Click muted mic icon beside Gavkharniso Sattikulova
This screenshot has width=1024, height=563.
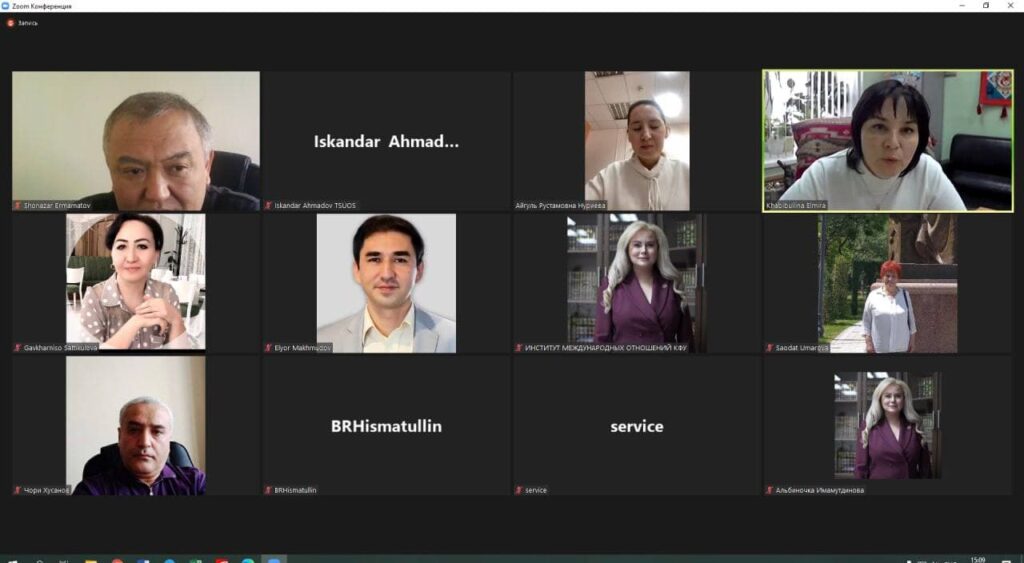pos(18,348)
